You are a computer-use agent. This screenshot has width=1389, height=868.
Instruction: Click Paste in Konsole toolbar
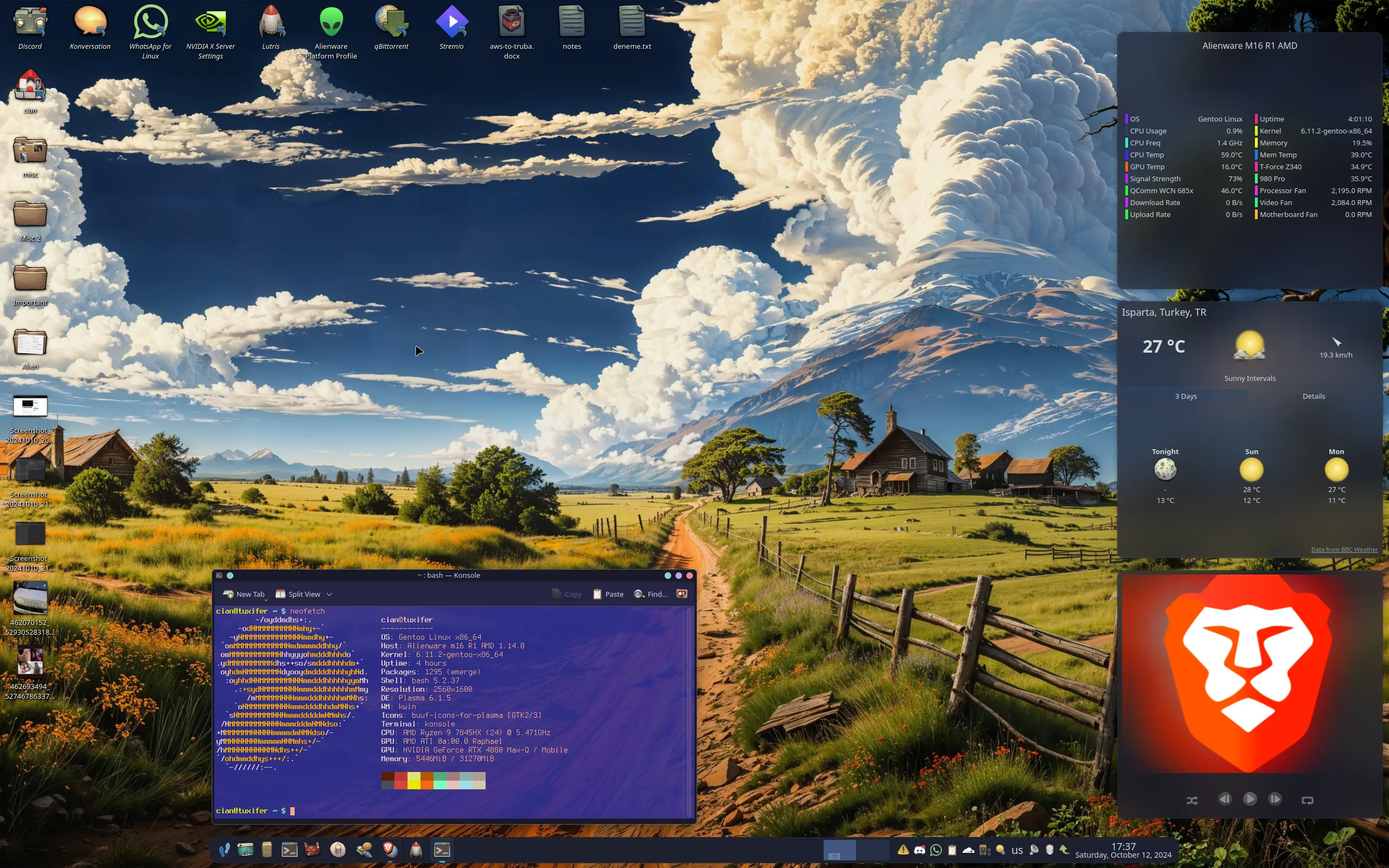[x=608, y=594]
